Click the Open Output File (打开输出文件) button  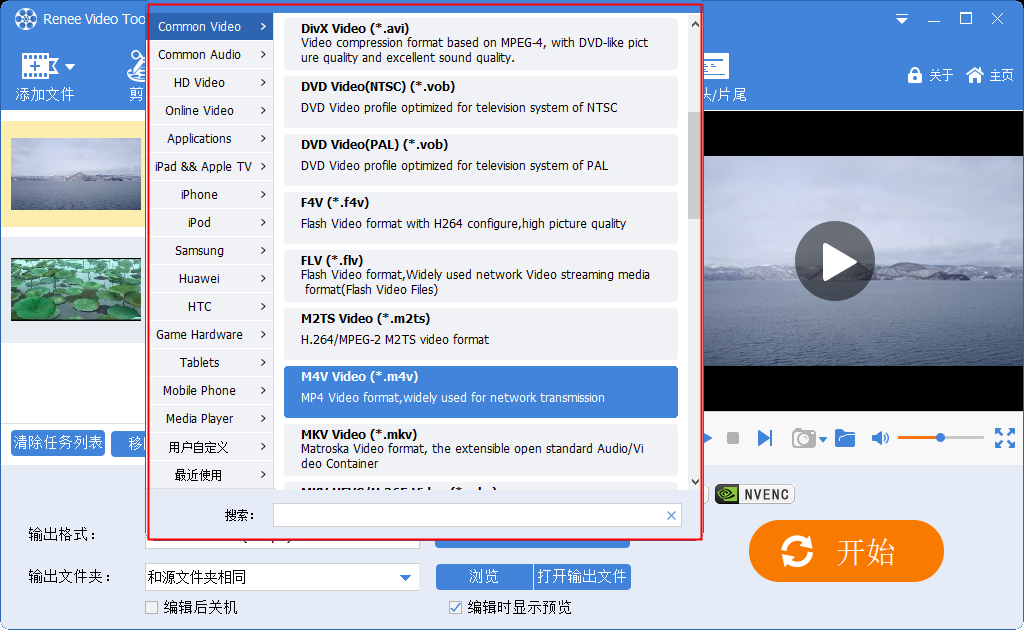click(x=582, y=576)
